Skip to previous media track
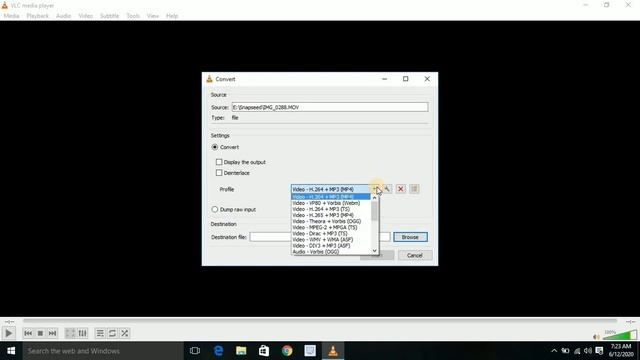The height and width of the screenshot is (360, 640). click(x=28, y=333)
